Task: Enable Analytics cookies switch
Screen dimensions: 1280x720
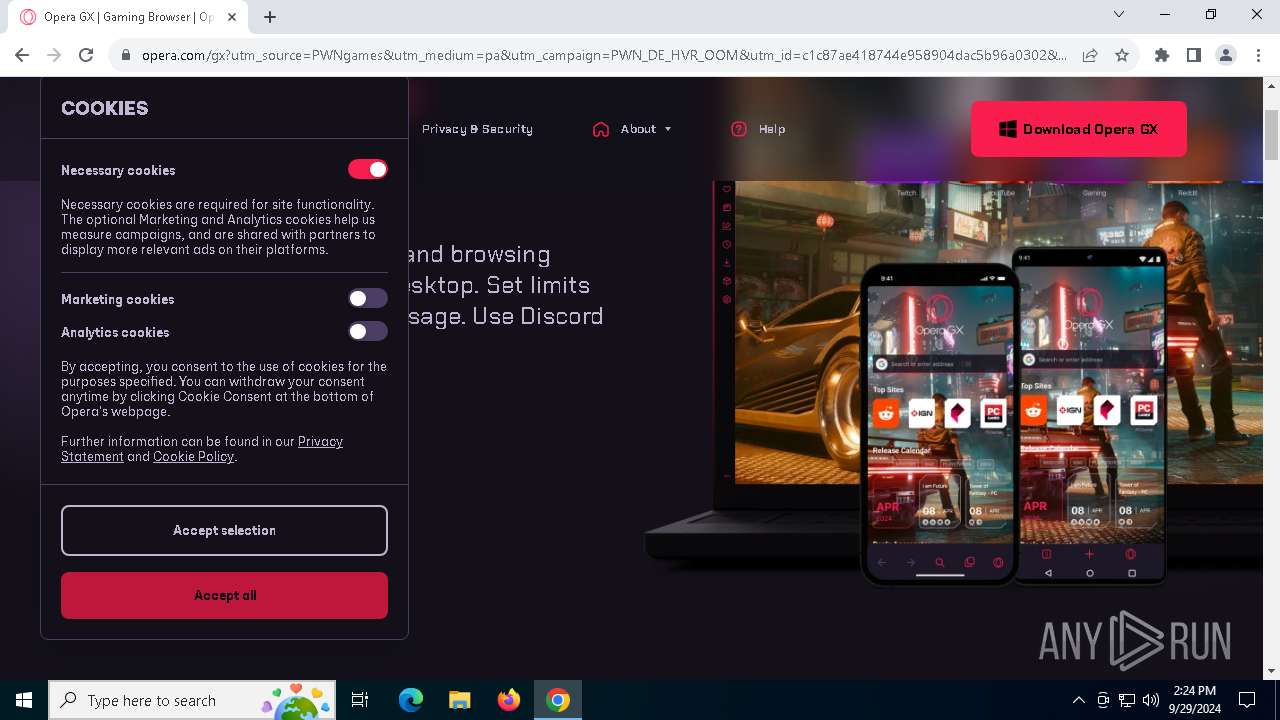Action: [368, 331]
